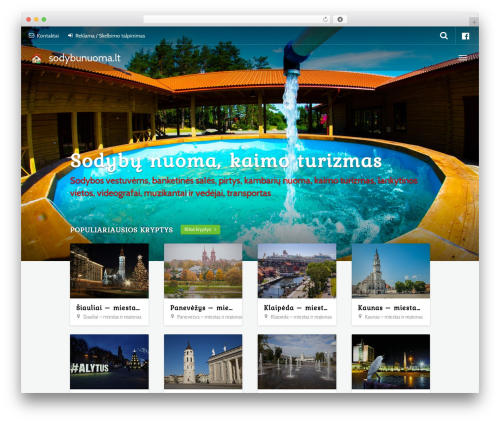Click the sodybunuoma.lt site title

coord(84,58)
